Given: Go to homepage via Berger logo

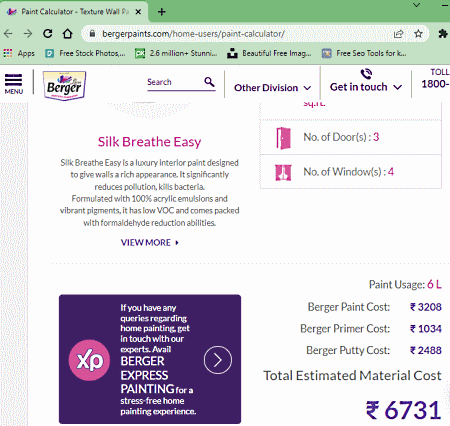Looking at the screenshot, I should [64, 85].
